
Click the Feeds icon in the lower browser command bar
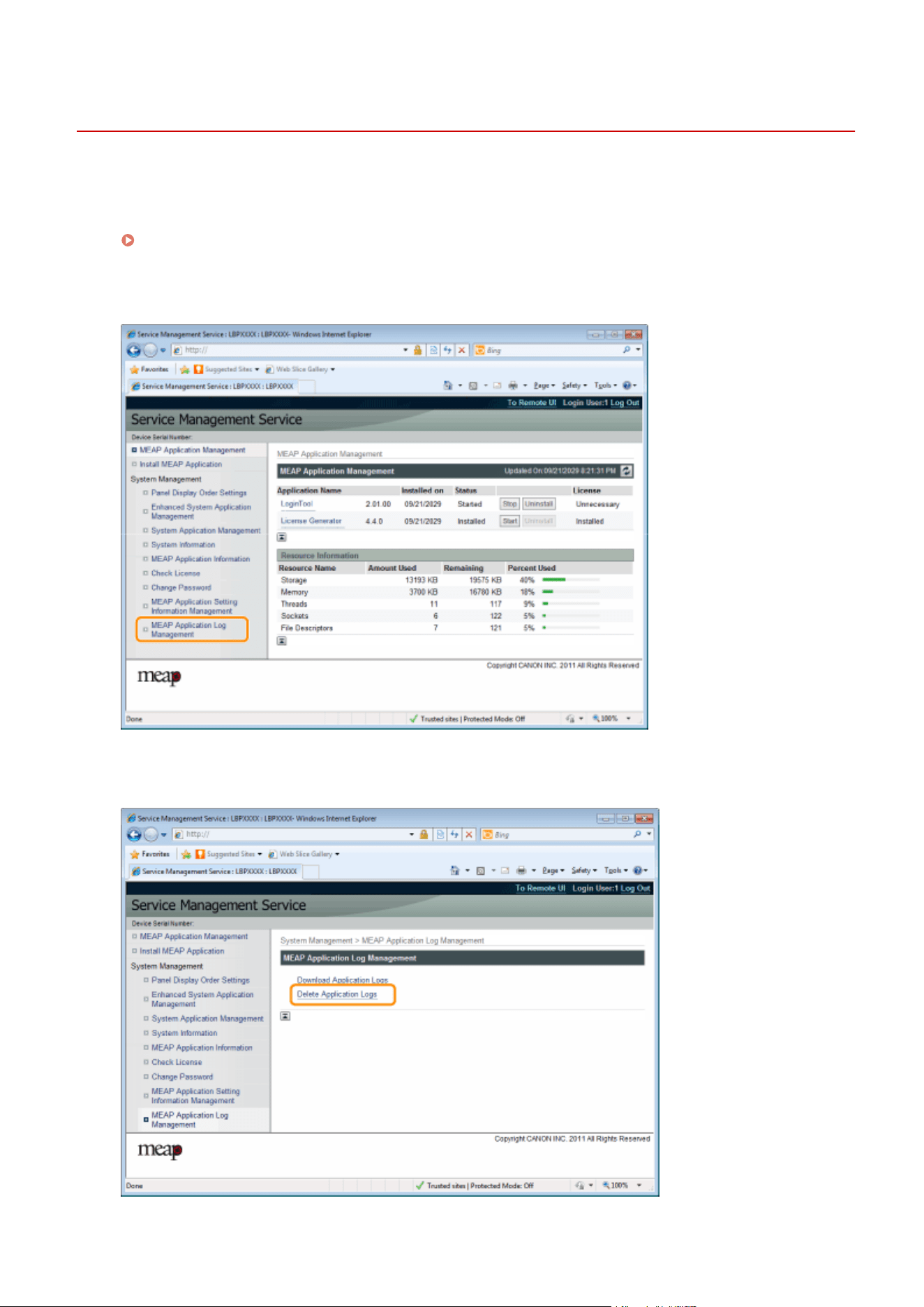coord(480,871)
